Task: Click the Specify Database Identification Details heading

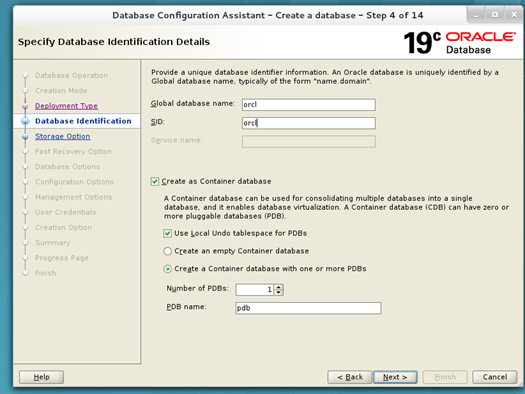Action: (x=114, y=42)
